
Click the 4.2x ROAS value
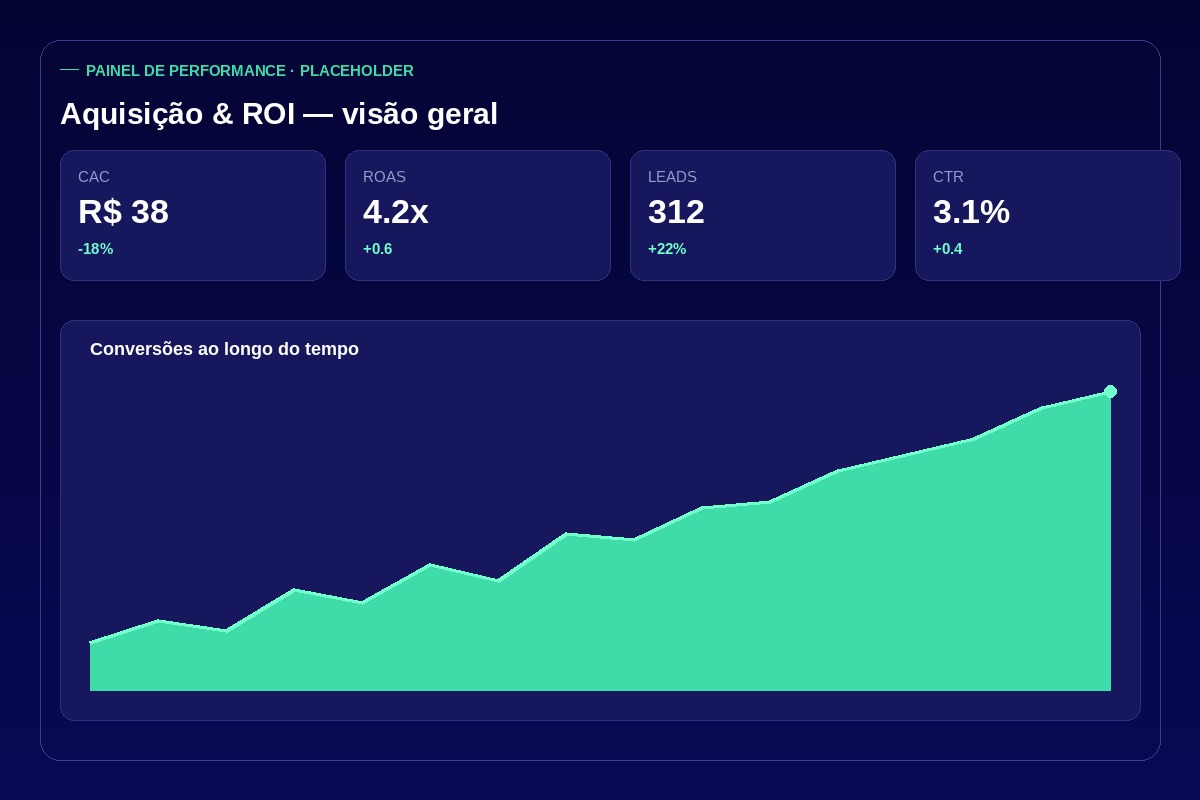tap(396, 212)
